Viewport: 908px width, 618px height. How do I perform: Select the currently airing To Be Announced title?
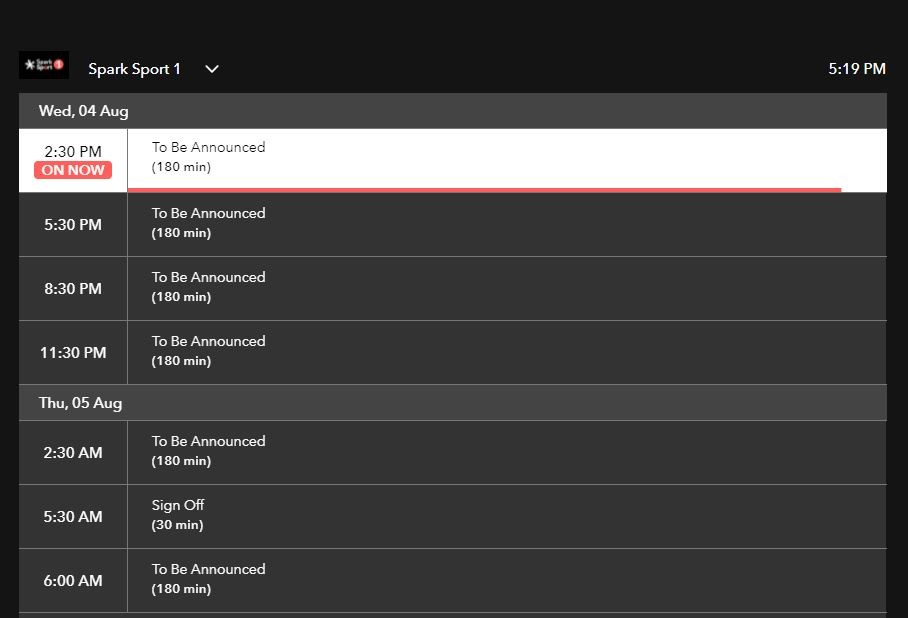point(208,147)
